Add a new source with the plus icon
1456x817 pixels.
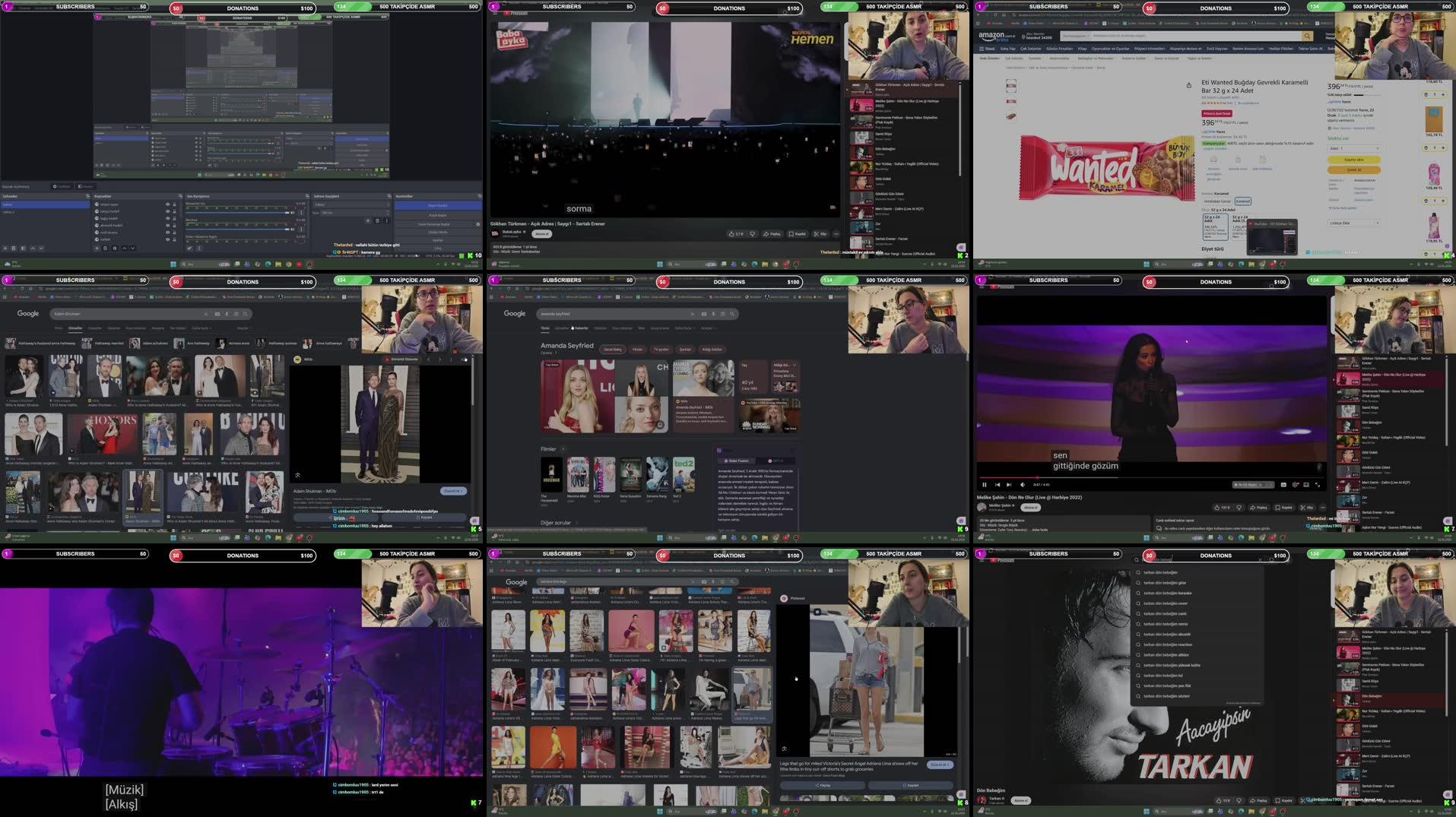click(97, 249)
